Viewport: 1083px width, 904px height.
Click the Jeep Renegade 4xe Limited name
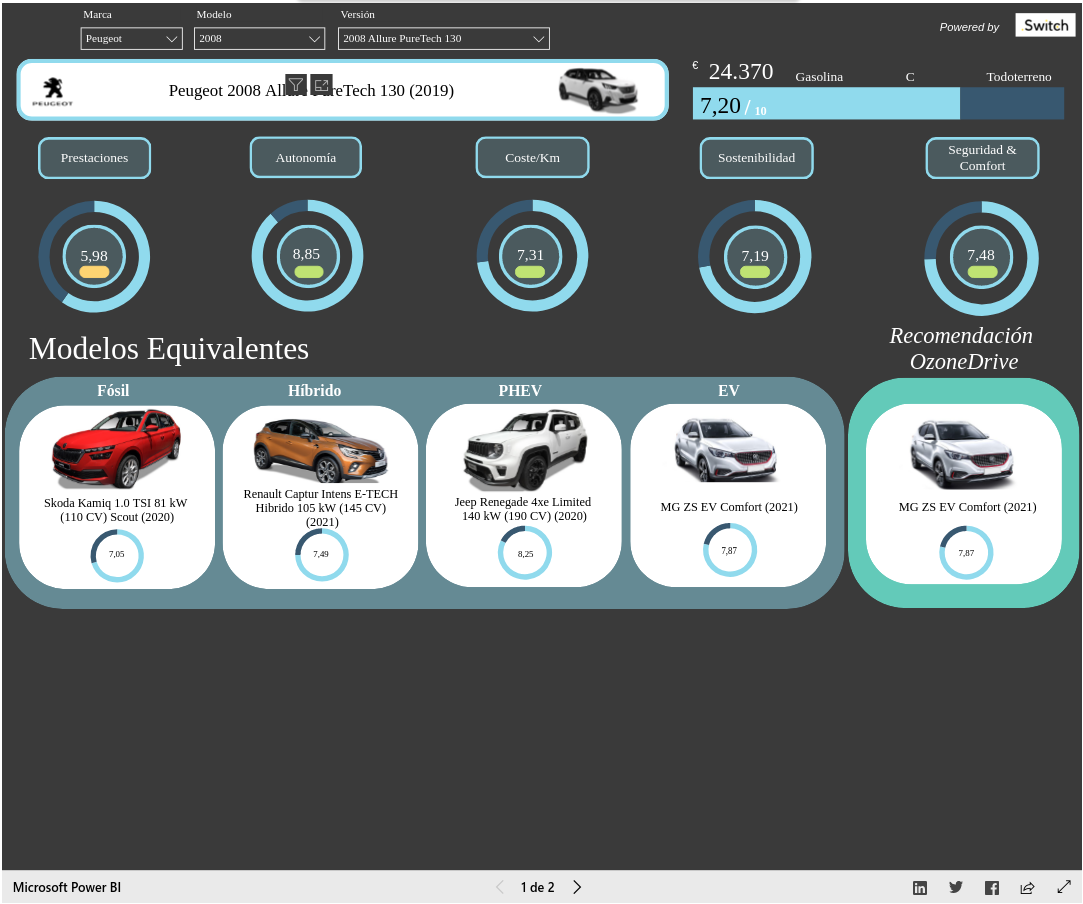523,509
